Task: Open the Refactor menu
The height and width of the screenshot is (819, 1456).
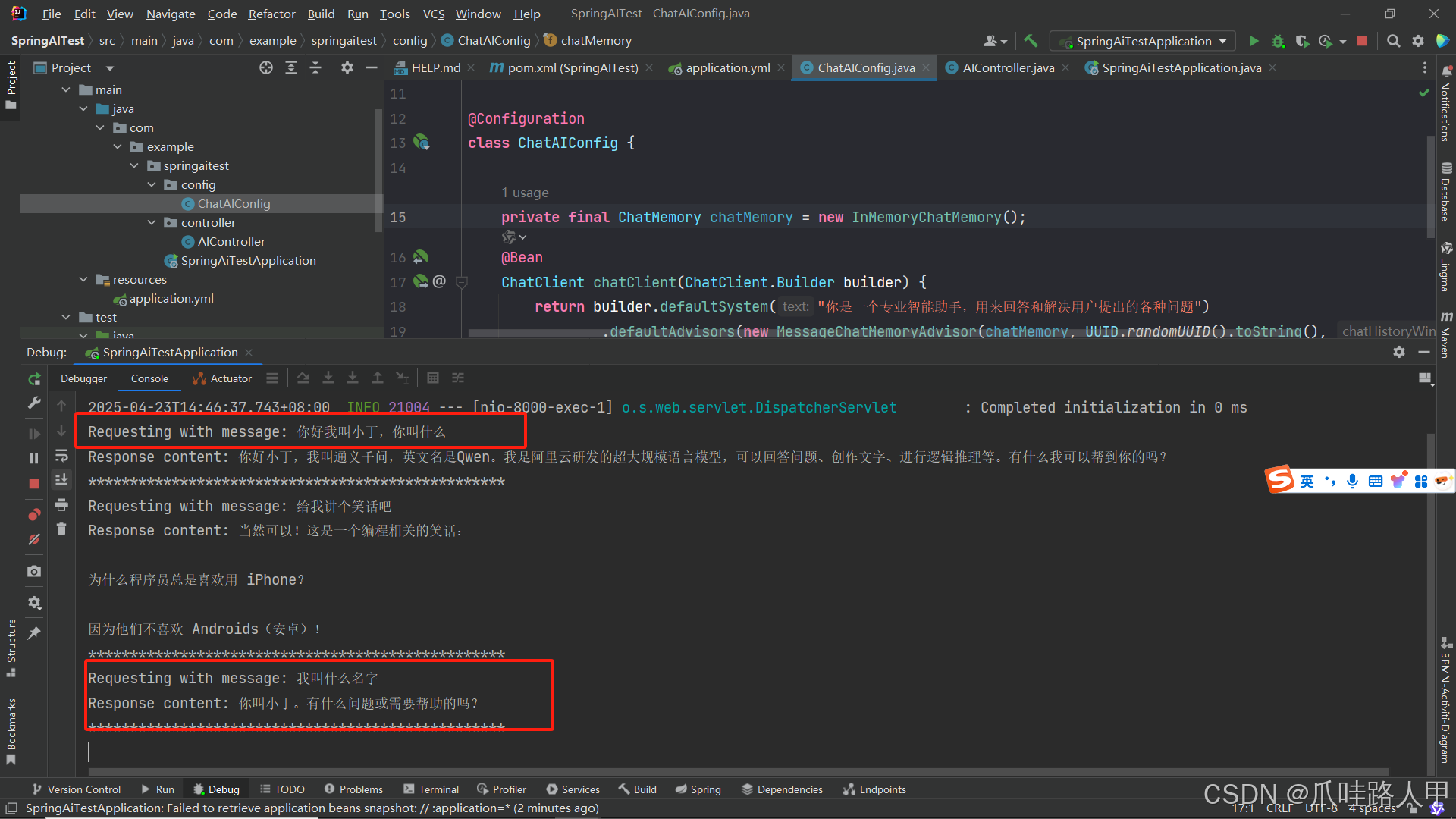Action: pos(271,14)
